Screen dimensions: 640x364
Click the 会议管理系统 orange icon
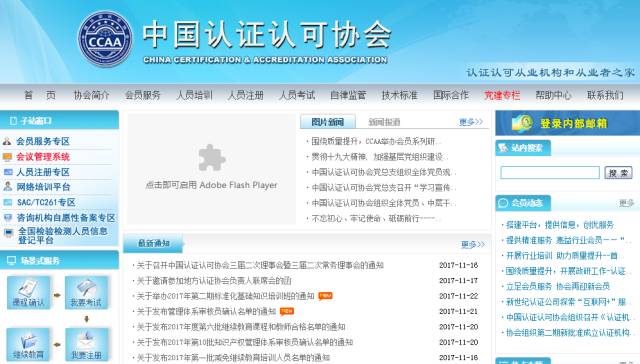click(7, 157)
